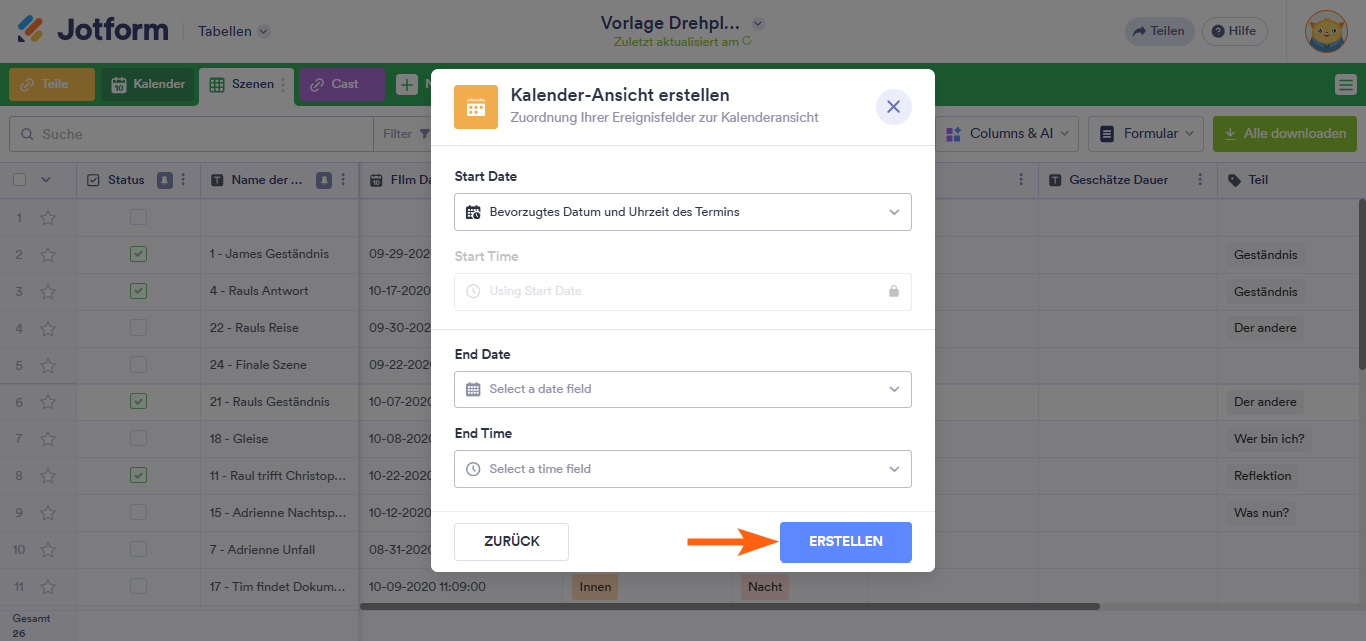Click the Jotform logo
This screenshot has width=1366, height=641.
tap(93, 30)
